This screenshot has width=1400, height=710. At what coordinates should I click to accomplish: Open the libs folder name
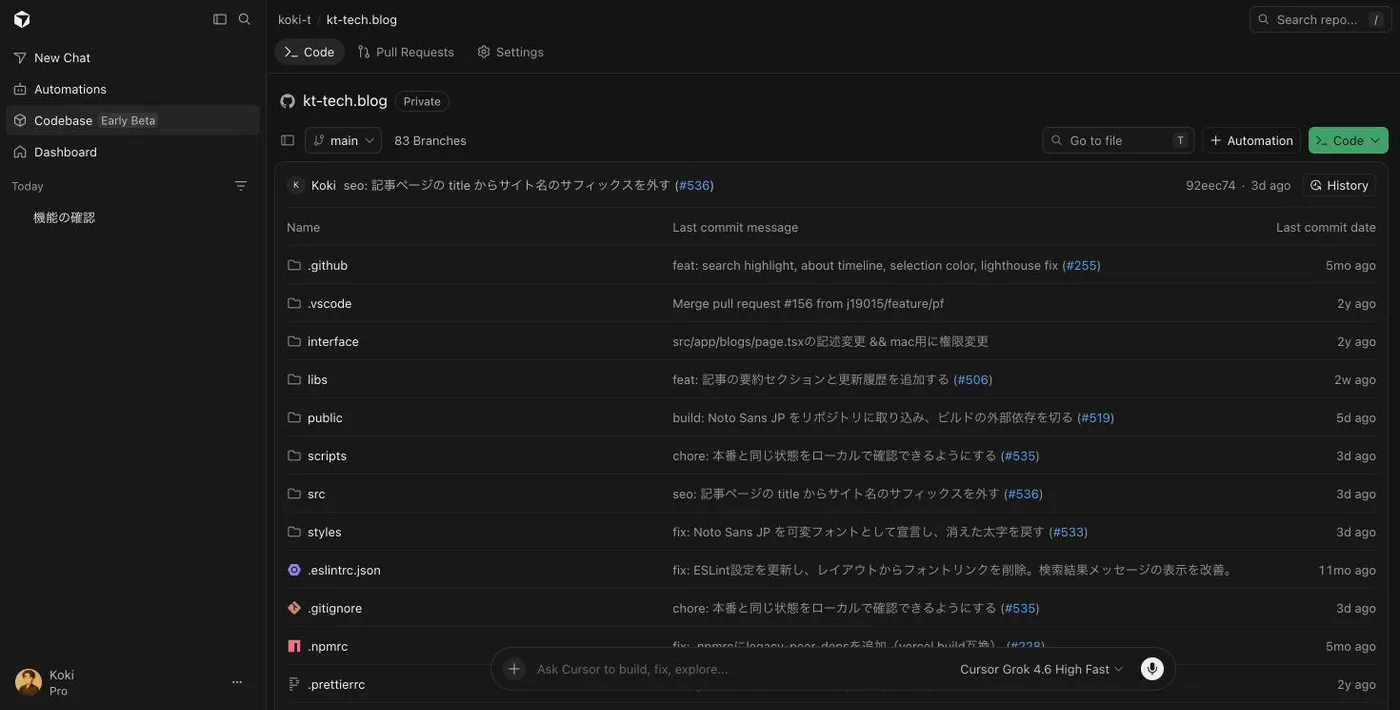click(318, 379)
